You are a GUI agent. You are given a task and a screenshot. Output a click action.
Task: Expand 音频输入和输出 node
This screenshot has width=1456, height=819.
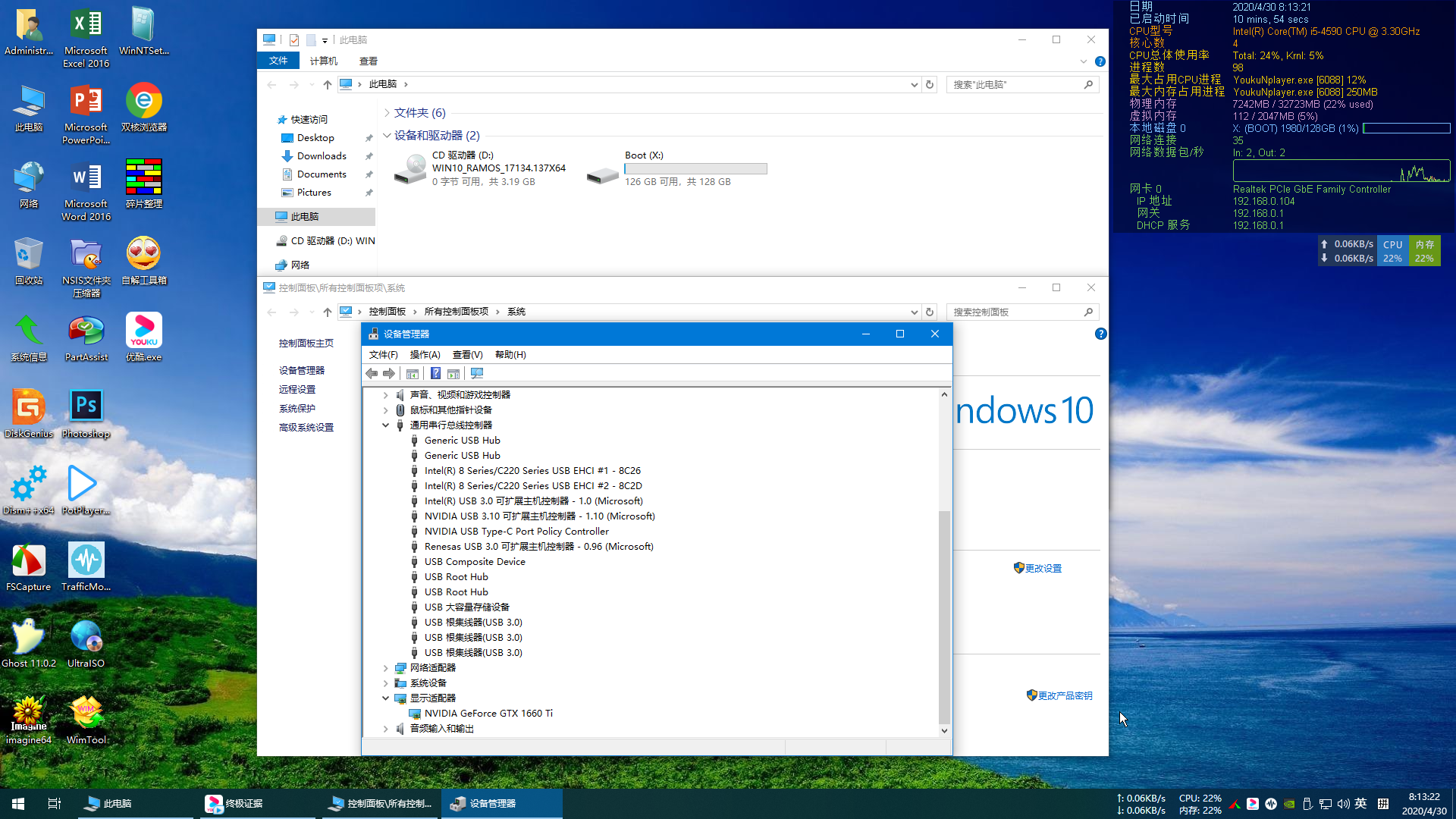(385, 729)
